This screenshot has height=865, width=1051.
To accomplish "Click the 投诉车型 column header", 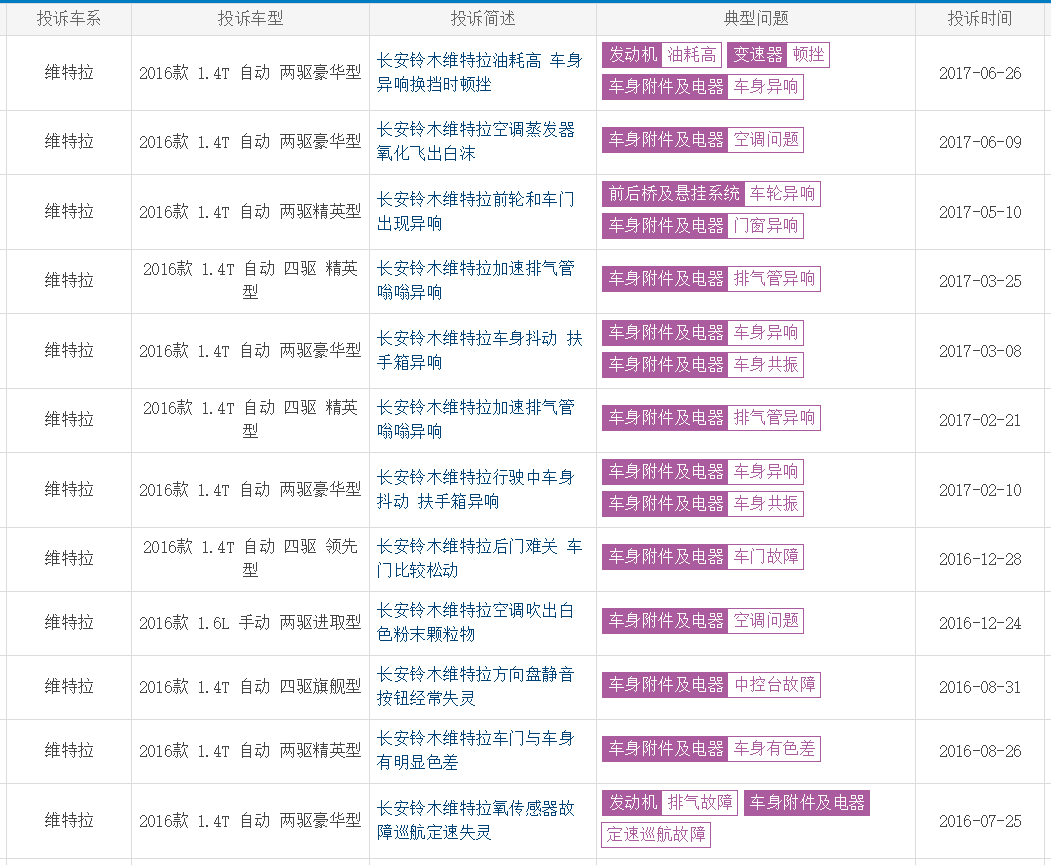I will (251, 19).
